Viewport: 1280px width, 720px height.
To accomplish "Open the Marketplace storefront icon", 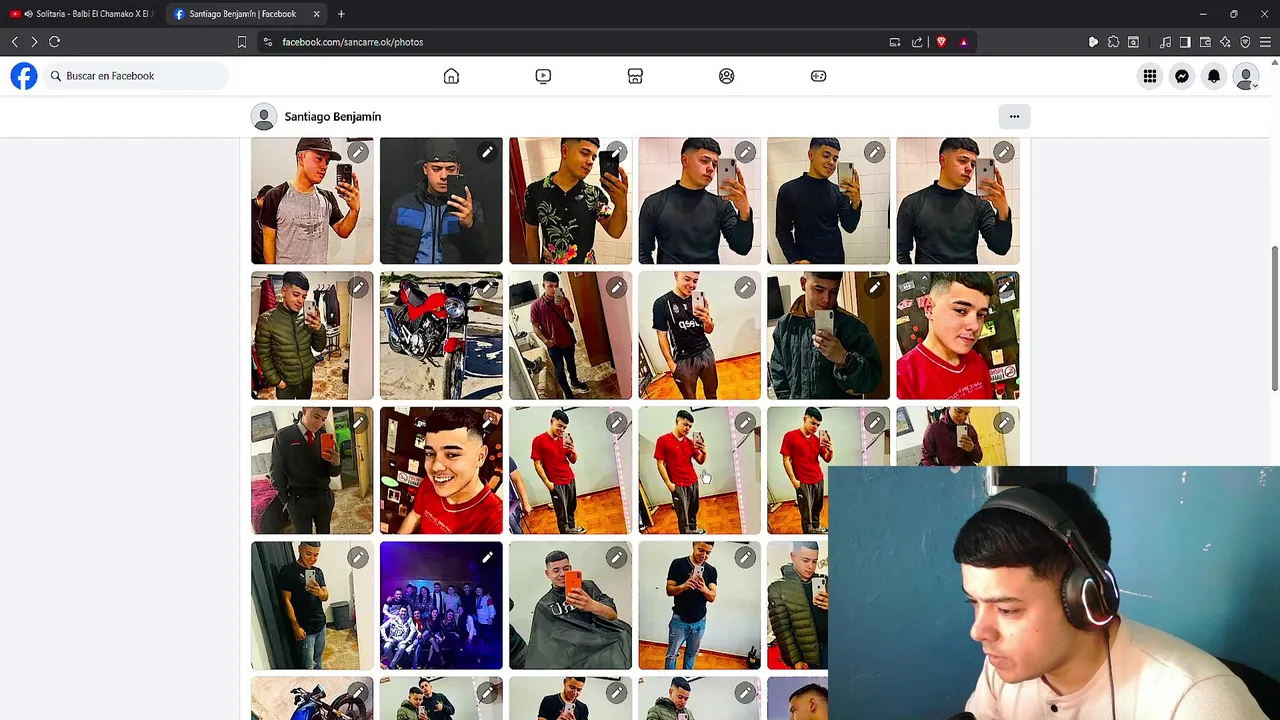I will 635,76.
